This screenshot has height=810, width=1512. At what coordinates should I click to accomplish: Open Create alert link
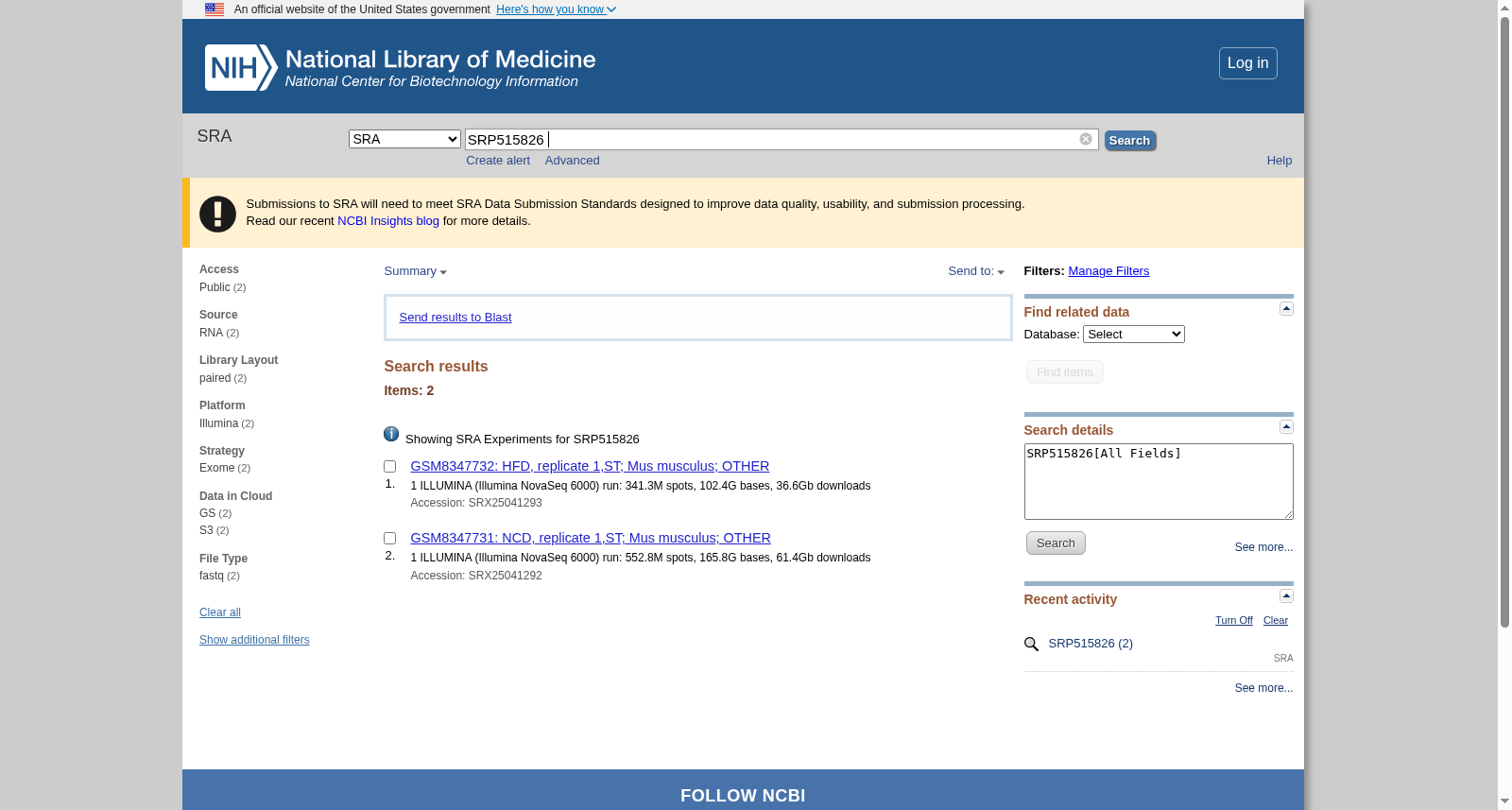498,161
